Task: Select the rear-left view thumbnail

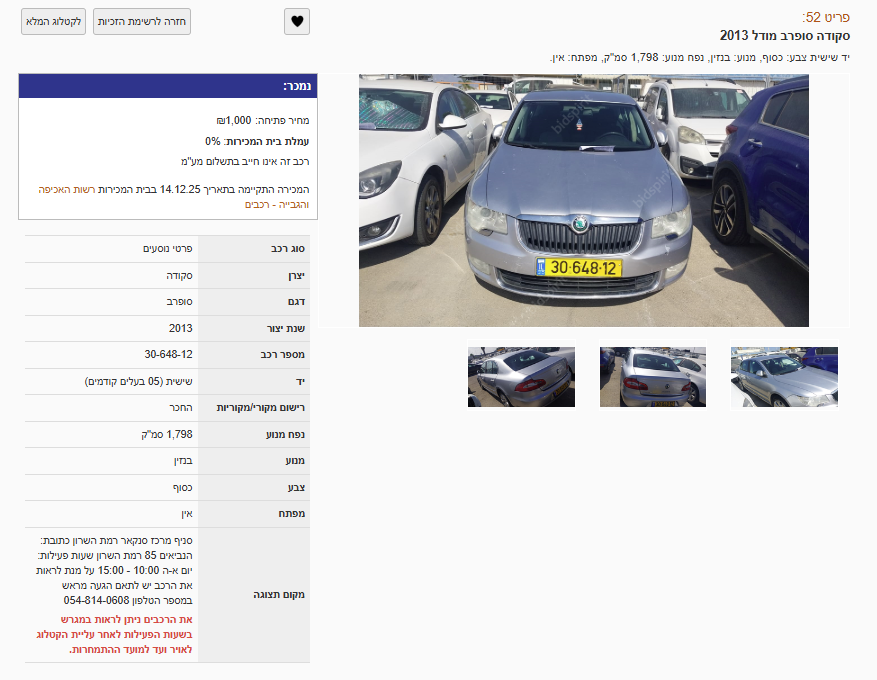Action: (x=521, y=376)
